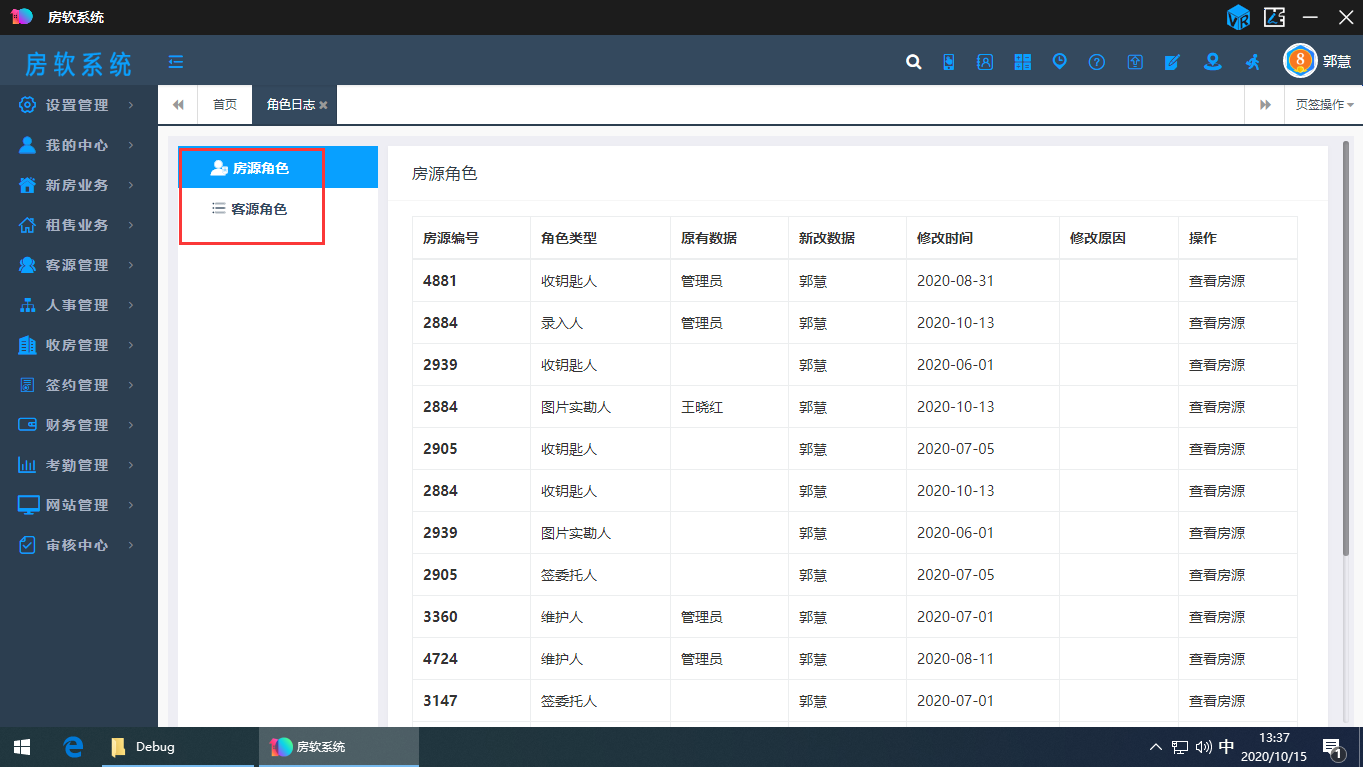Open the address book contacts icon
Screen dimensions: 1363x767
pos(985,62)
